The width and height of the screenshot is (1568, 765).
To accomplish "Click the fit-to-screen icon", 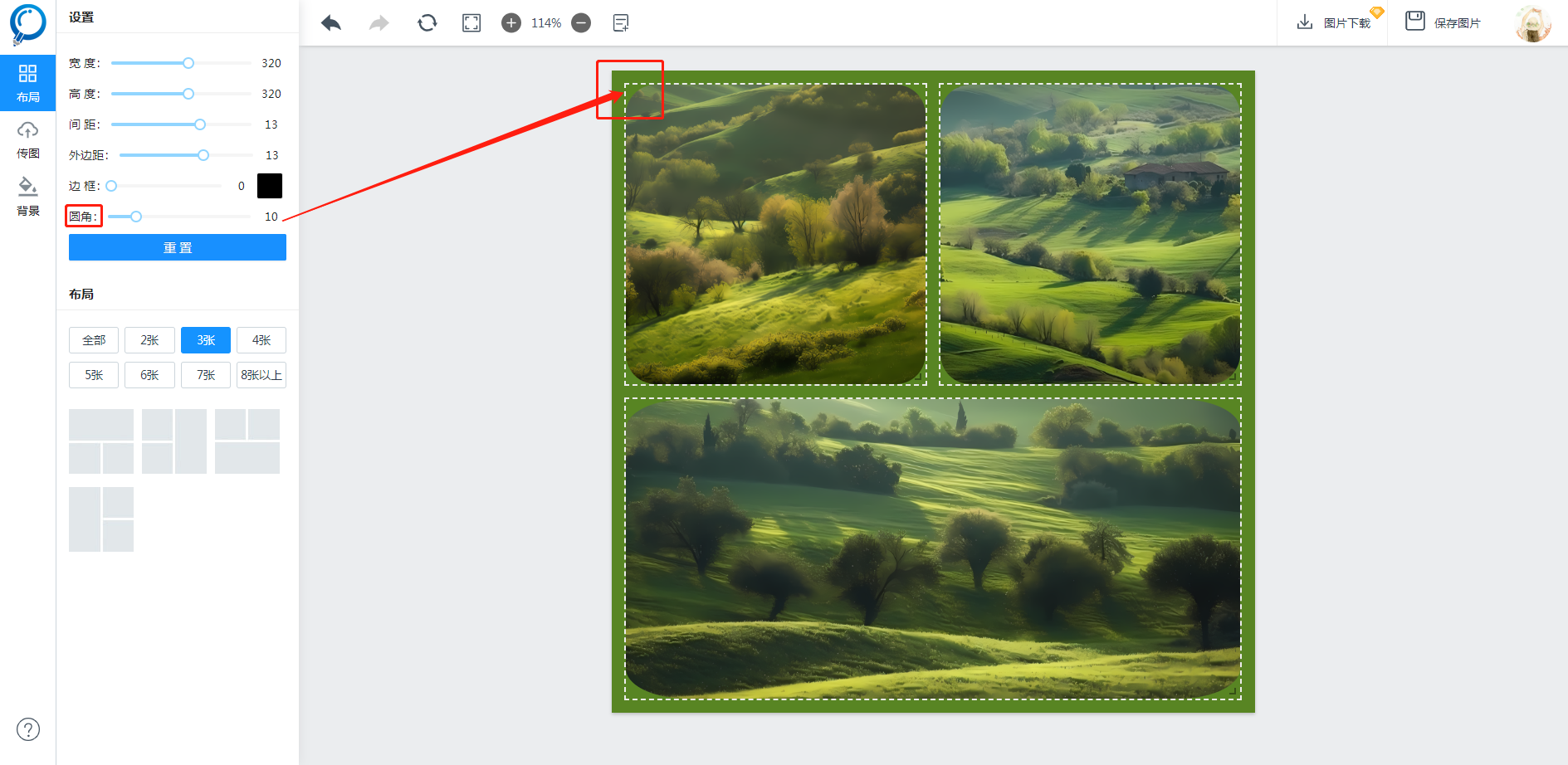I will (471, 23).
